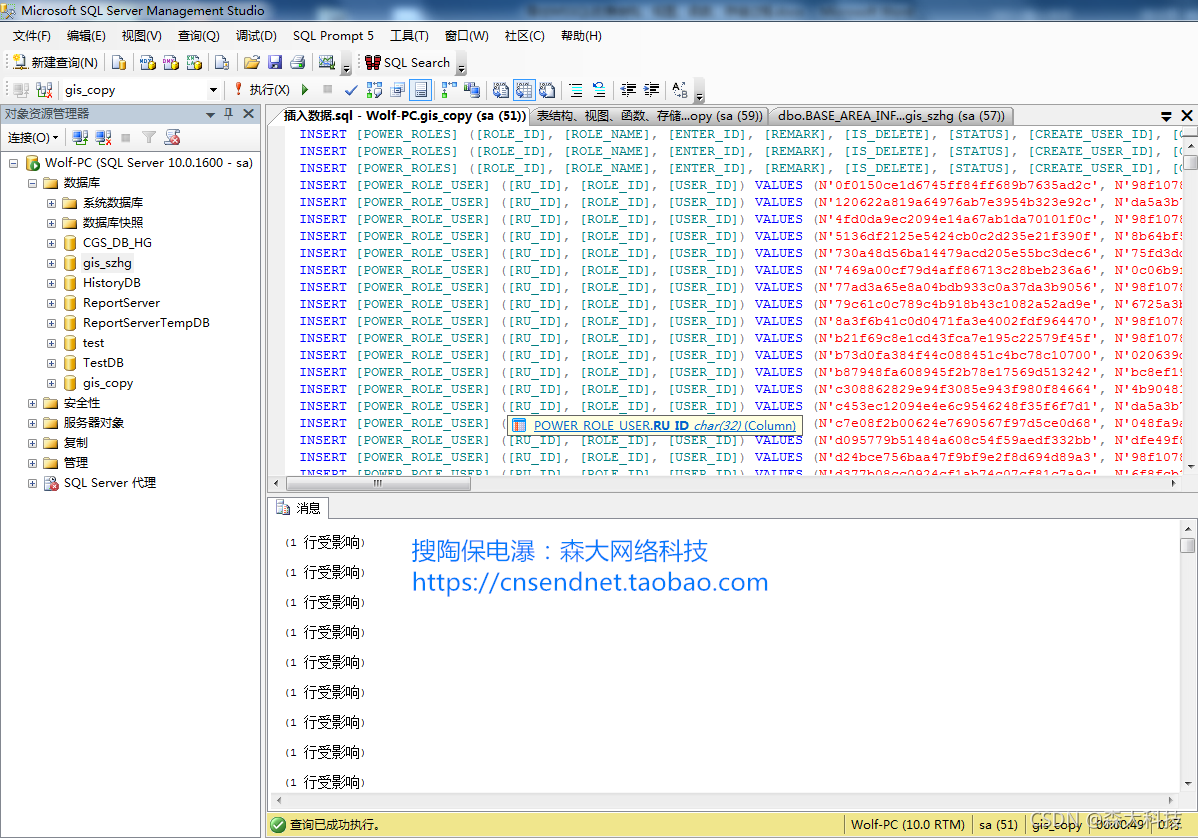Uncomment the selected lines
1198x838 pixels.
[599, 90]
